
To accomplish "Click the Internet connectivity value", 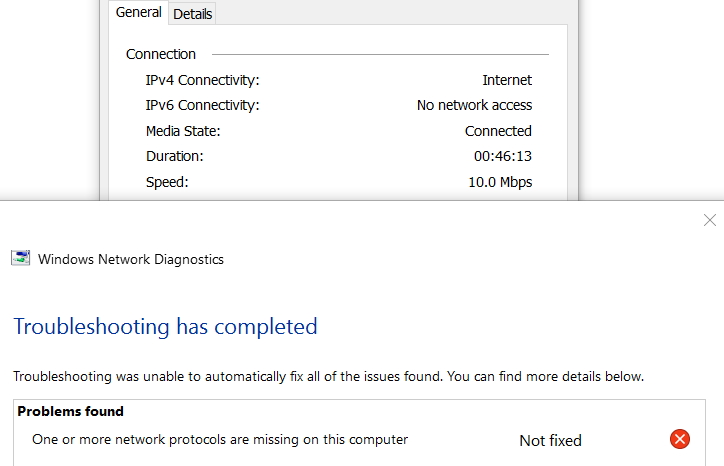I will point(507,80).
